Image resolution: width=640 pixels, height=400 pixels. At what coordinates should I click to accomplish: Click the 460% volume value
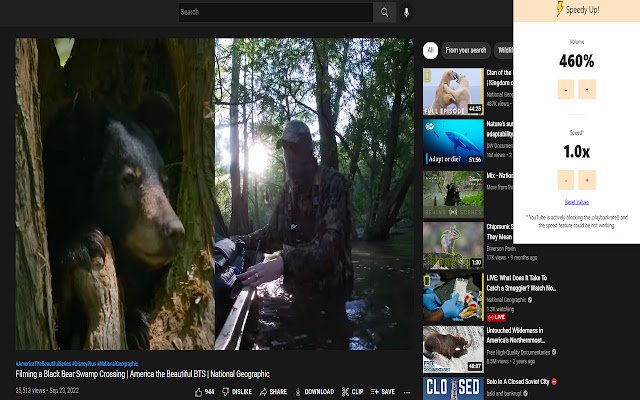[576, 61]
